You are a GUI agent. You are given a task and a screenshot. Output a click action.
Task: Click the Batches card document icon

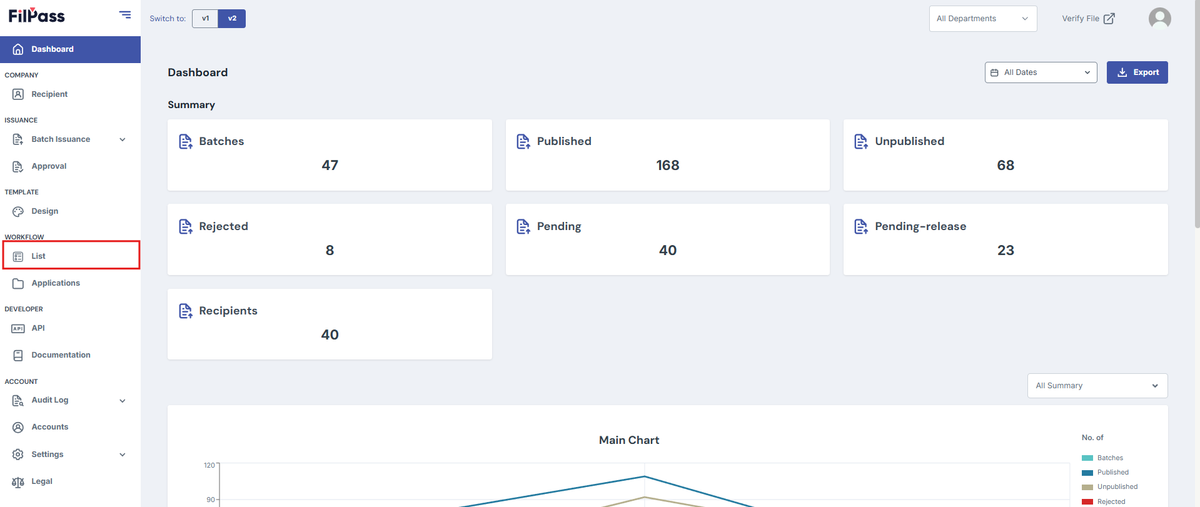click(184, 142)
